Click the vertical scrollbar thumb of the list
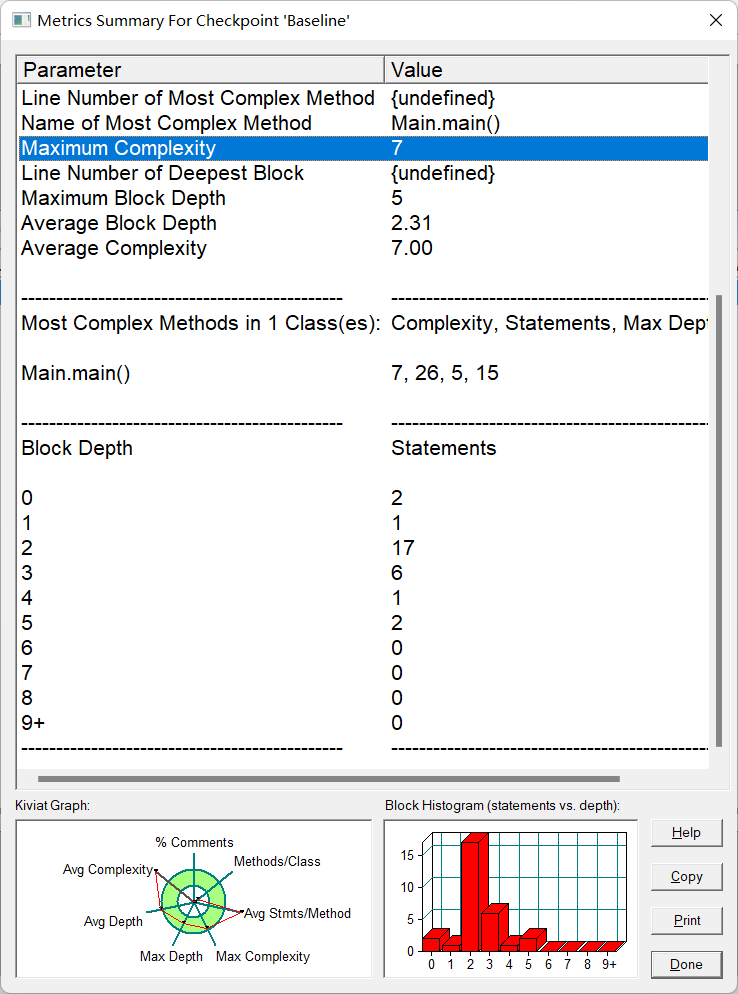The width and height of the screenshot is (738, 994). click(719, 520)
